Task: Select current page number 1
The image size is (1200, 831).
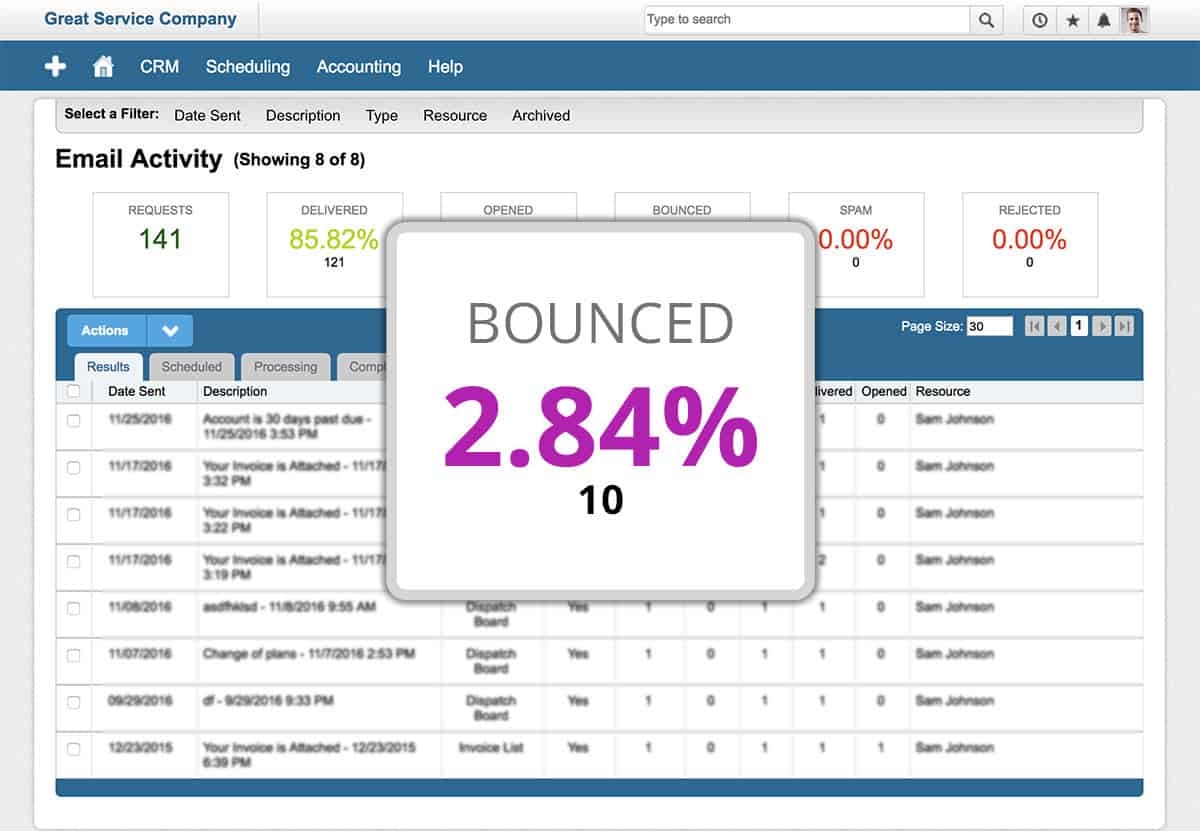Action: pos(1079,326)
